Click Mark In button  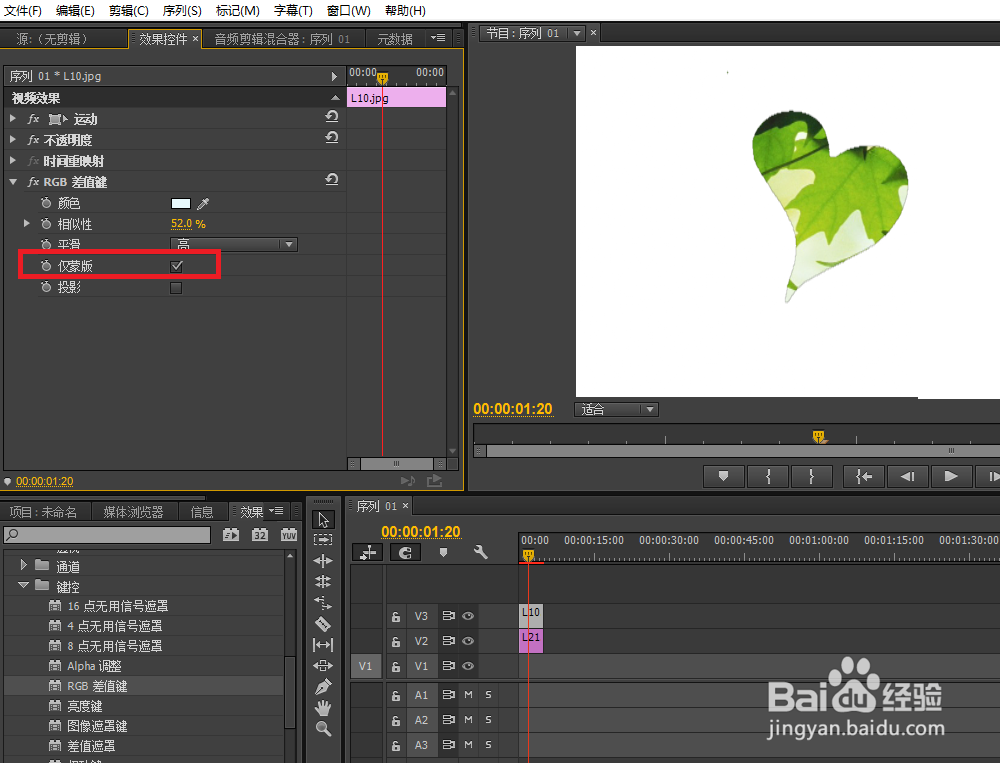768,477
